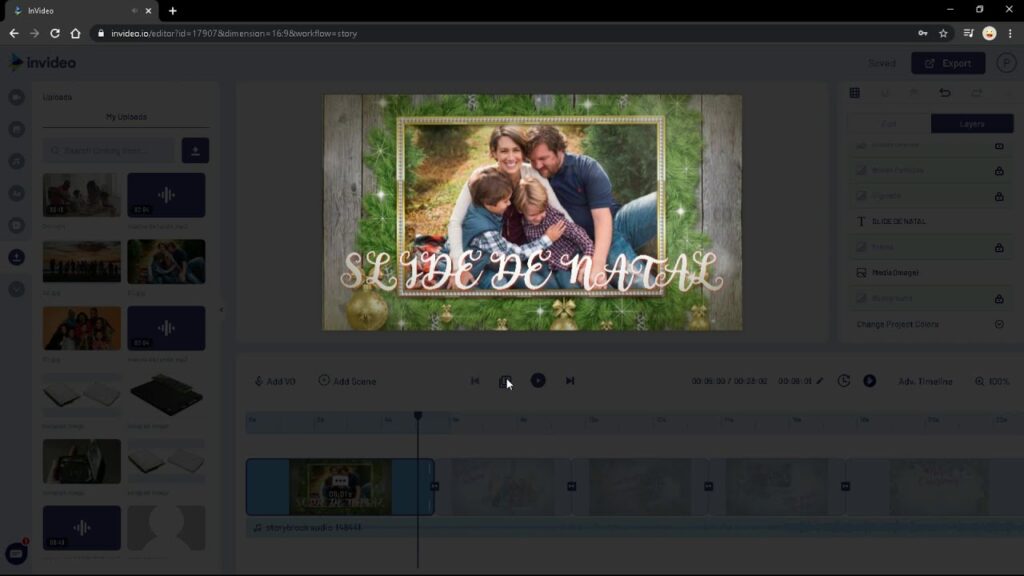Image resolution: width=1024 pixels, height=576 pixels.
Task: Switch to the Layers tab
Action: click(x=972, y=123)
